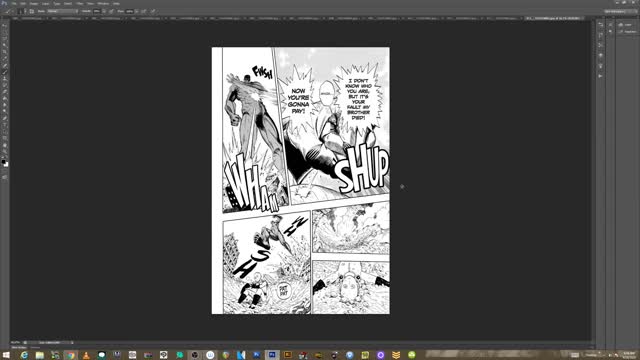This screenshot has height=360, width=640.
Task: Open the Flow value dropdown
Action: pyautogui.click(x=136, y=11)
